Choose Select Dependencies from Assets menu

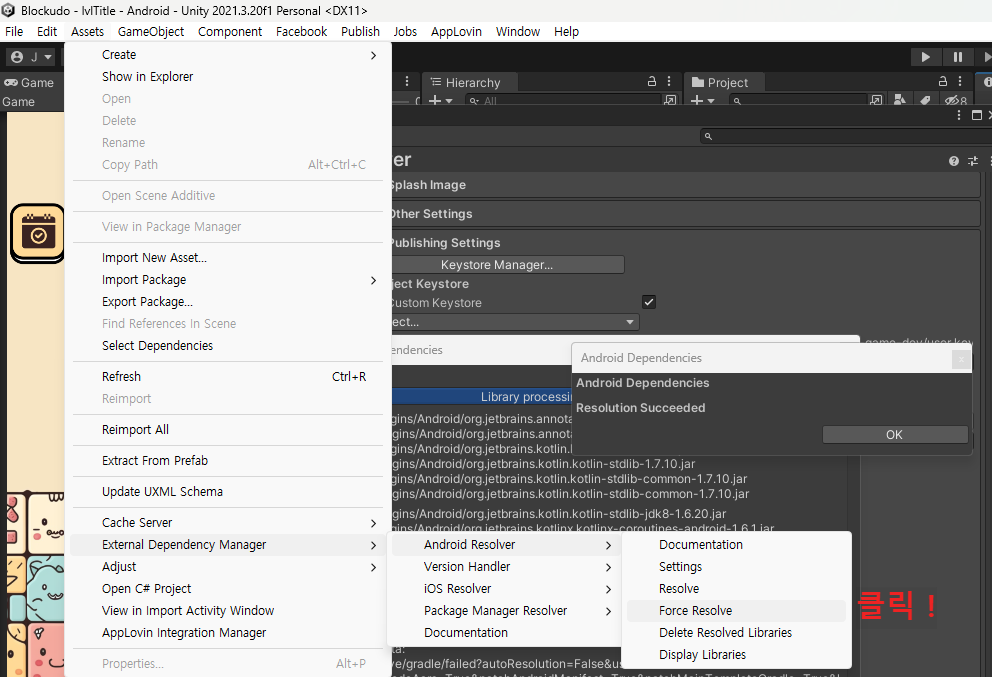(x=228, y=345)
